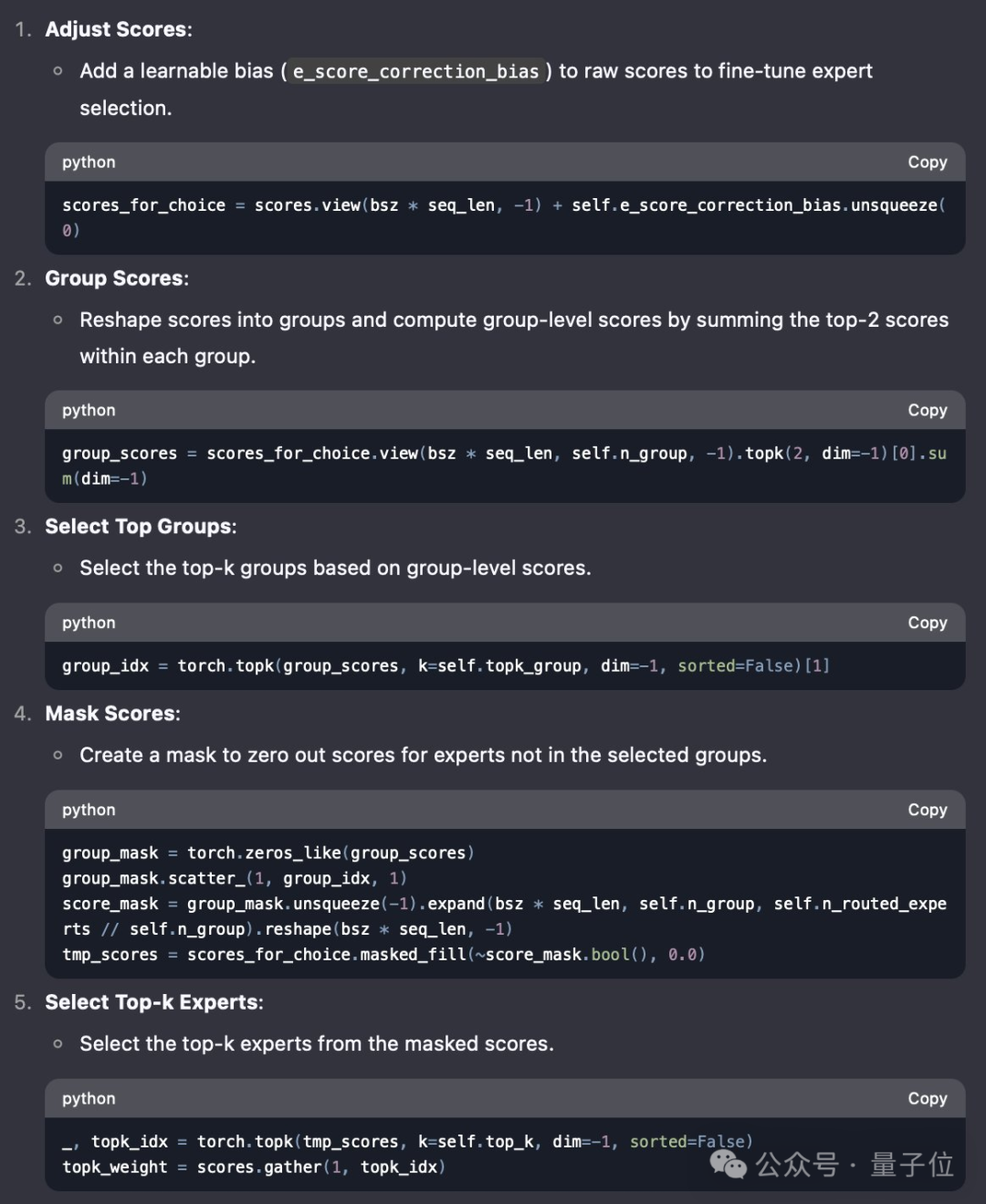Click the Mask Scores heading
986x1204 pixels.
pos(111,714)
